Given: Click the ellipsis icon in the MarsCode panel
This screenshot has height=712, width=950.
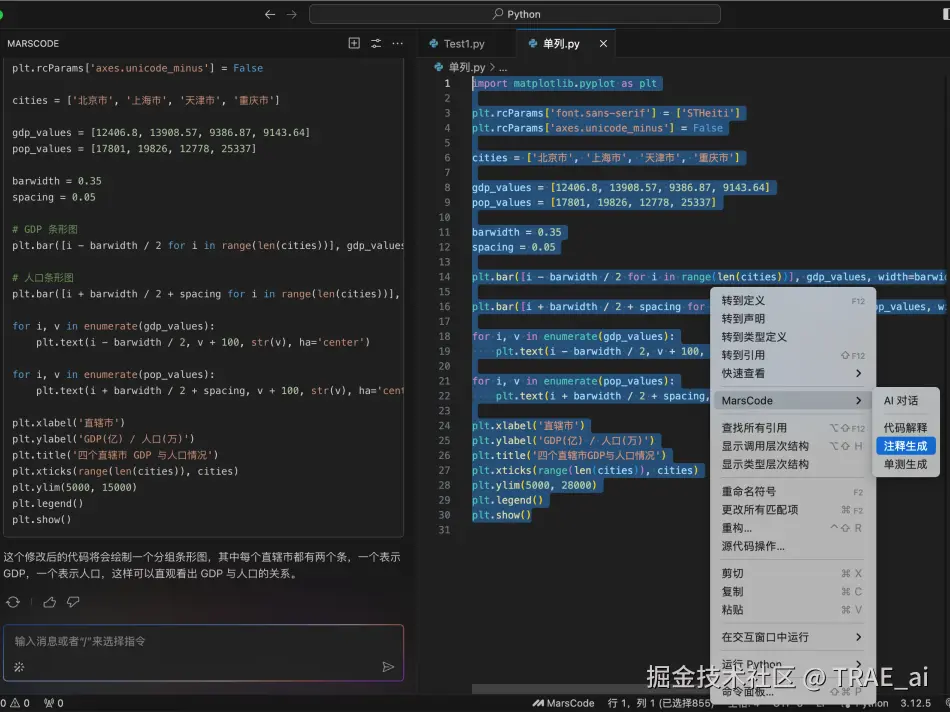Looking at the screenshot, I should (398, 43).
